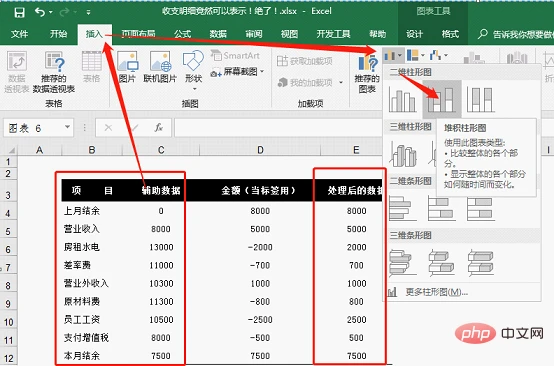Click the formula bar cancel X icon
Image resolution: width=554 pixels, height=366 pixels.
click(x=108, y=128)
